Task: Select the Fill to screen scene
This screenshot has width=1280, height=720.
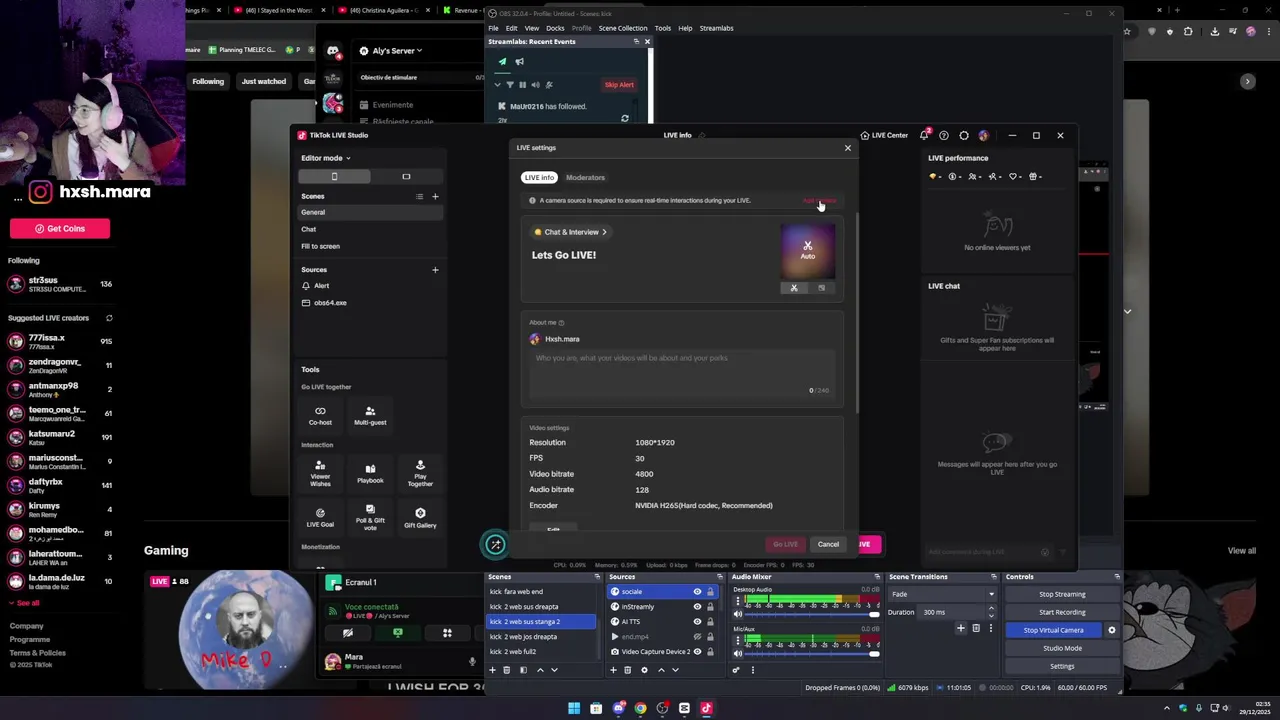Action: 368,246
